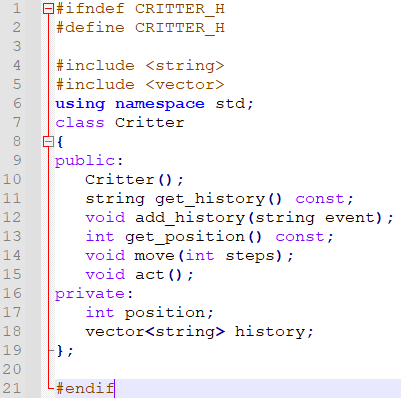Click the 'private:' access specifier
401x398 pixels.
pos(94,294)
